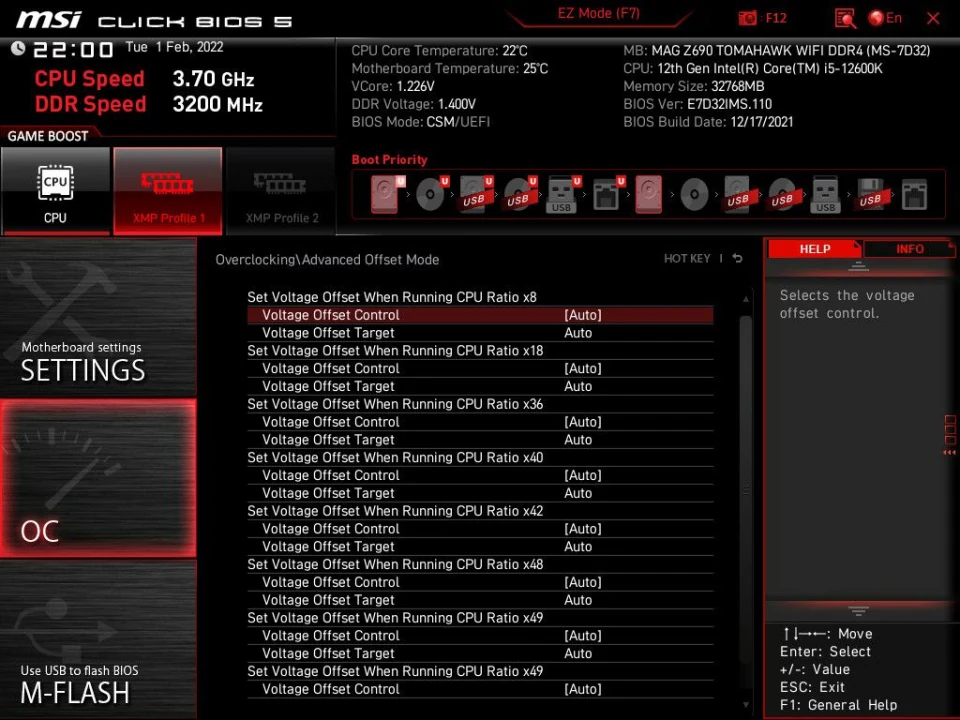The image size is (960, 720).
Task: Select Voltage Offset Target field for Ratio x40
Action: point(480,493)
